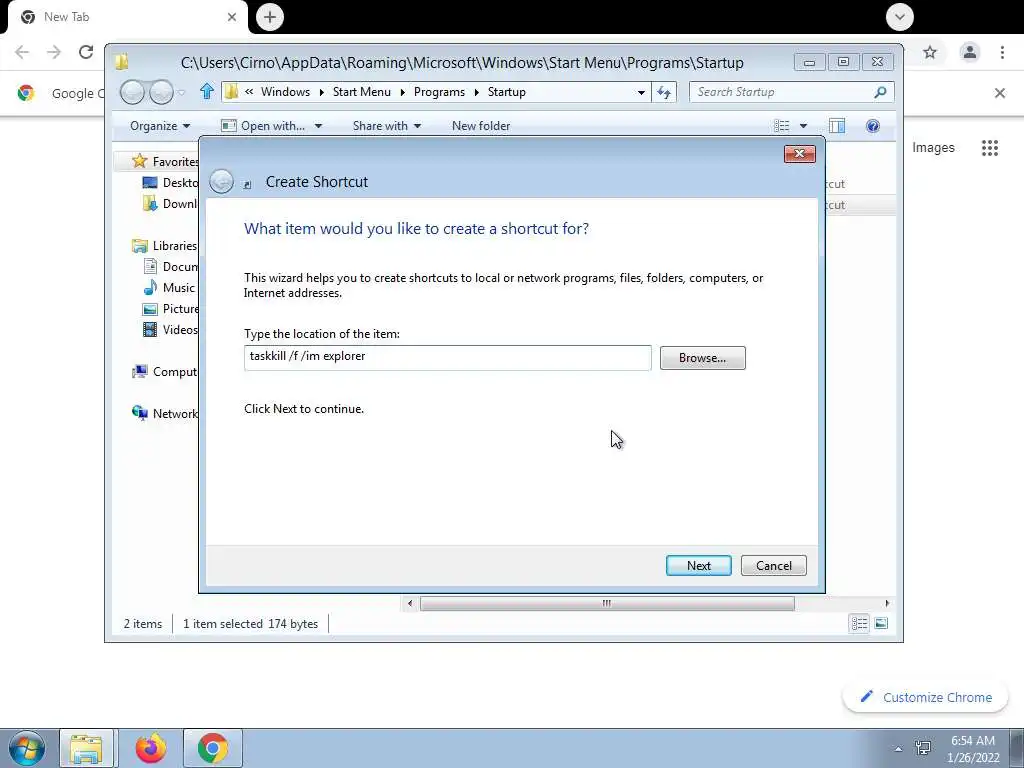Open a new Chrome tab
Viewport: 1024px width, 768px height.
pos(270,17)
